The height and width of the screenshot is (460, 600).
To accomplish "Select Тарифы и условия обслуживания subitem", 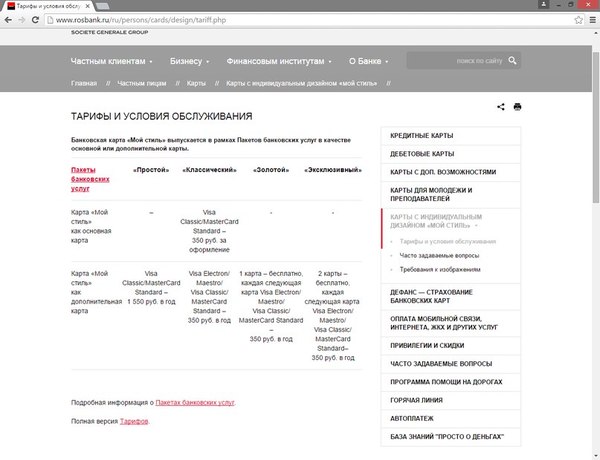I will [x=448, y=241].
